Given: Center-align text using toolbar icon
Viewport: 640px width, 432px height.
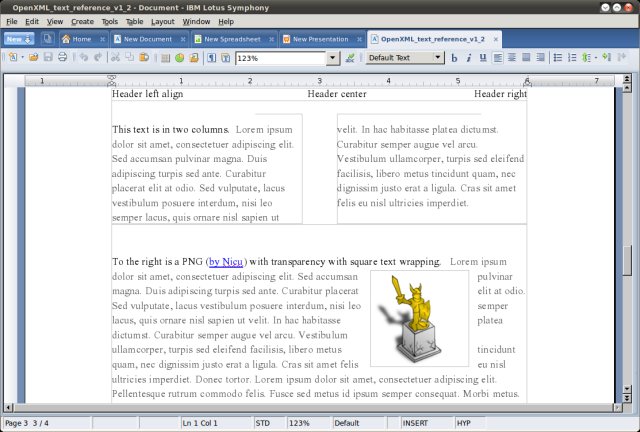Looking at the screenshot, I should 511,58.
